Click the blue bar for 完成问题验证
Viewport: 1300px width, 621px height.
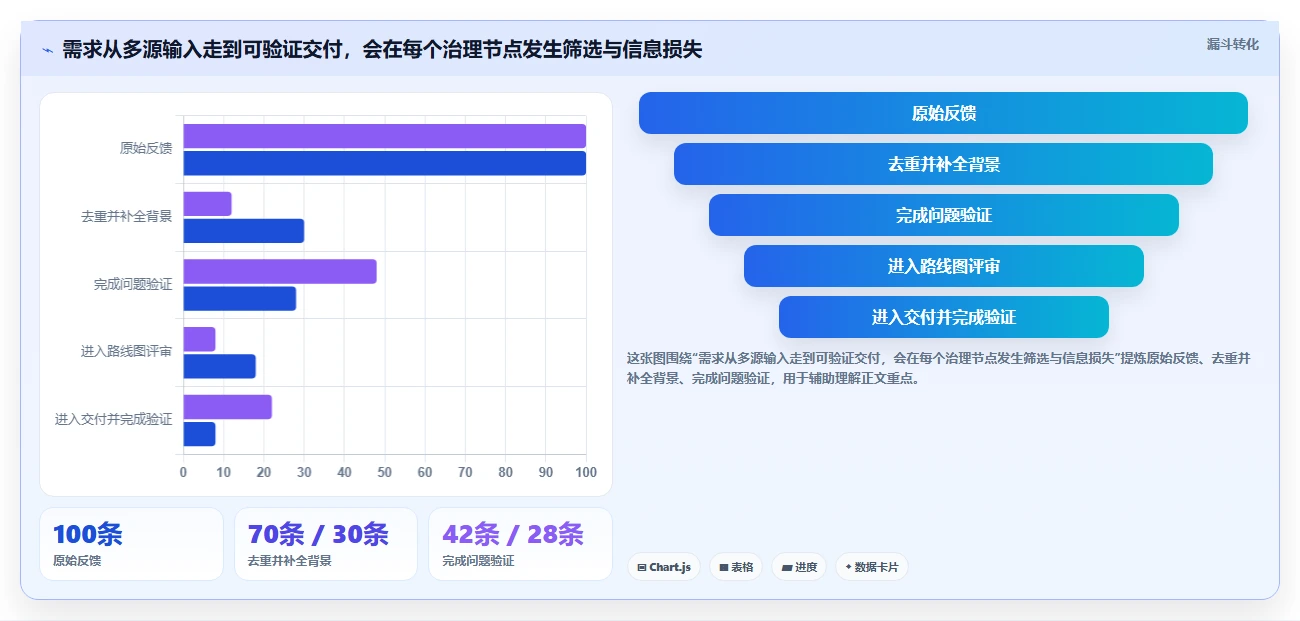click(x=239, y=299)
